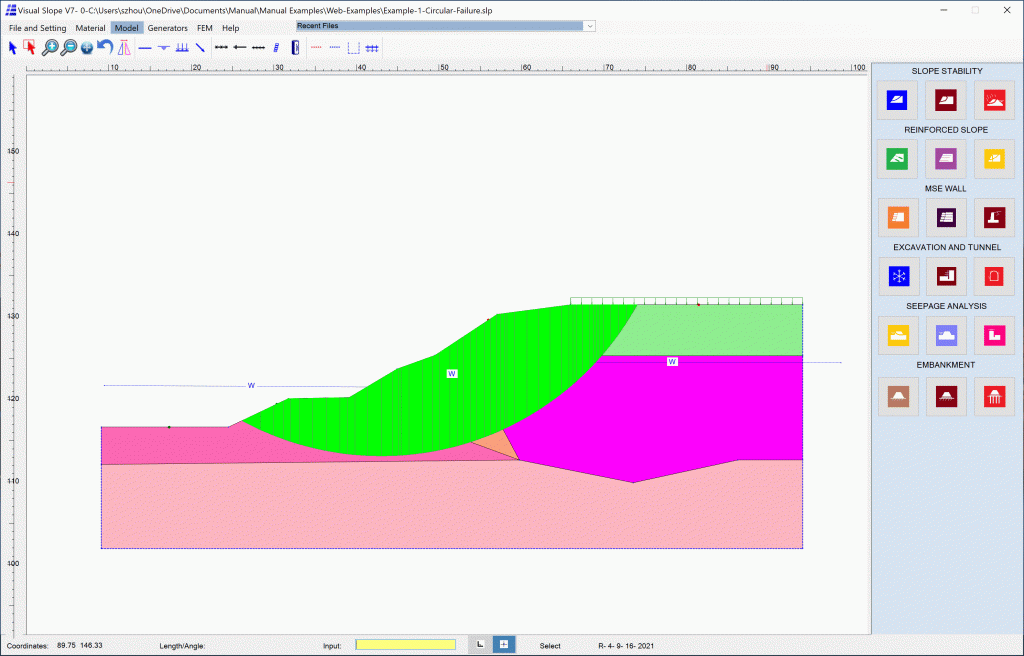
Task: Click the purple icon under Reinforced Slope
Action: (945, 158)
